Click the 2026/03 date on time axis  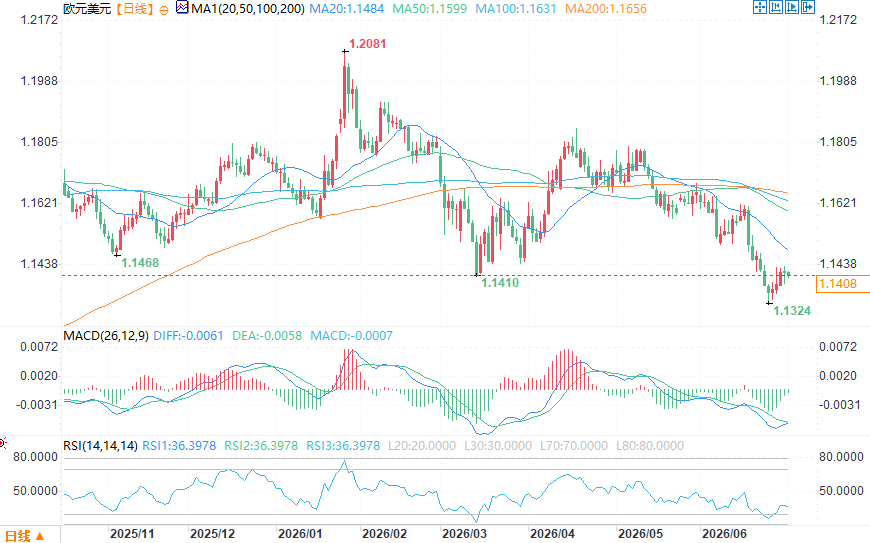(464, 534)
